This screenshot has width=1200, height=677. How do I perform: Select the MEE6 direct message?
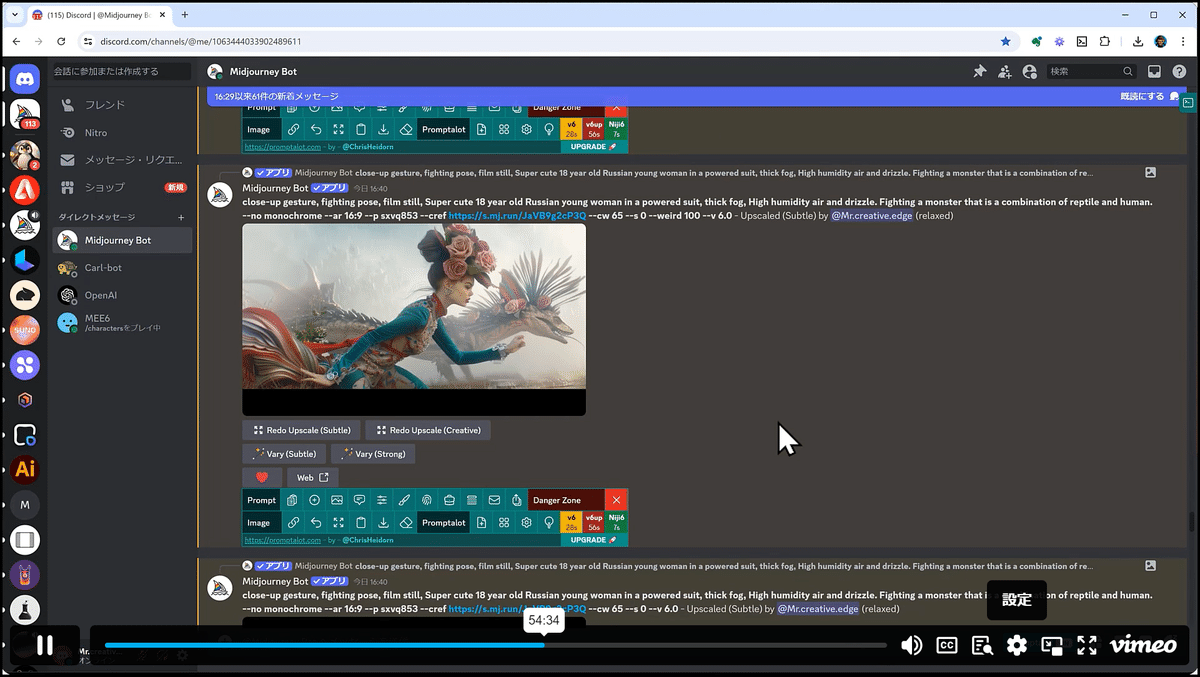[x=122, y=323]
